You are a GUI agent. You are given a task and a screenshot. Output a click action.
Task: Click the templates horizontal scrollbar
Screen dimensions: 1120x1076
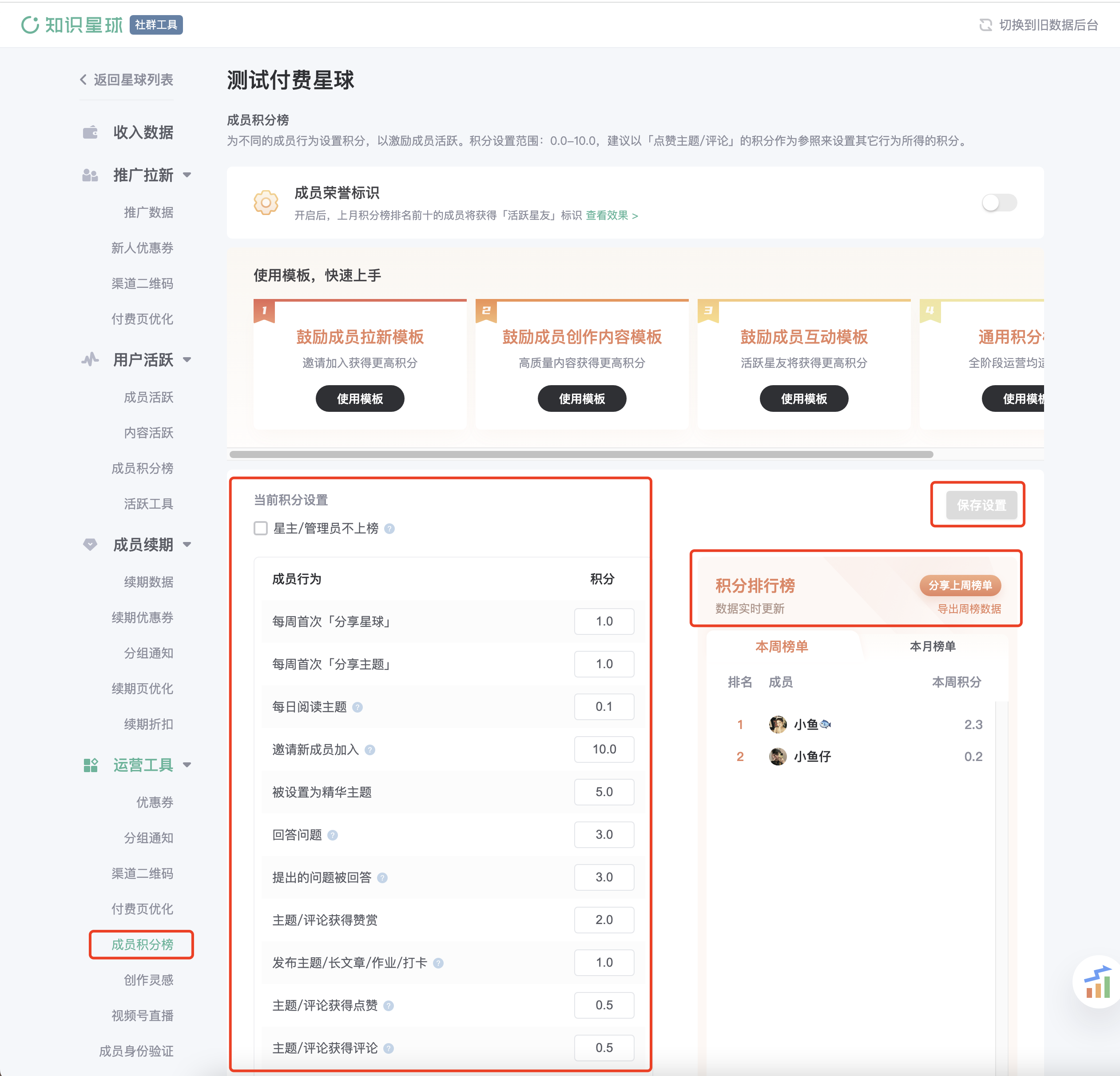click(581, 454)
